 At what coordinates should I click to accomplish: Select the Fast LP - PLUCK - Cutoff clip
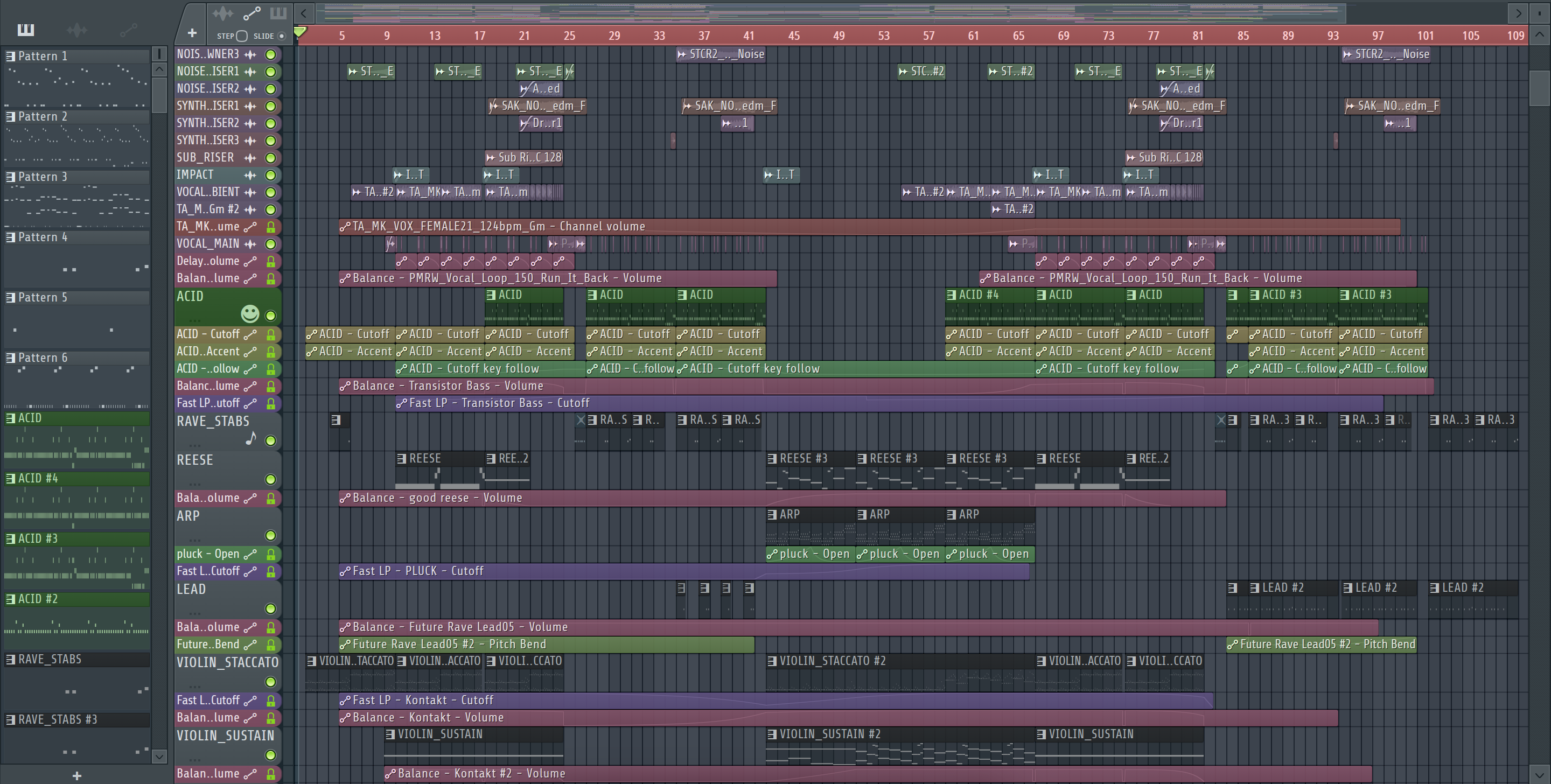[x=684, y=571]
